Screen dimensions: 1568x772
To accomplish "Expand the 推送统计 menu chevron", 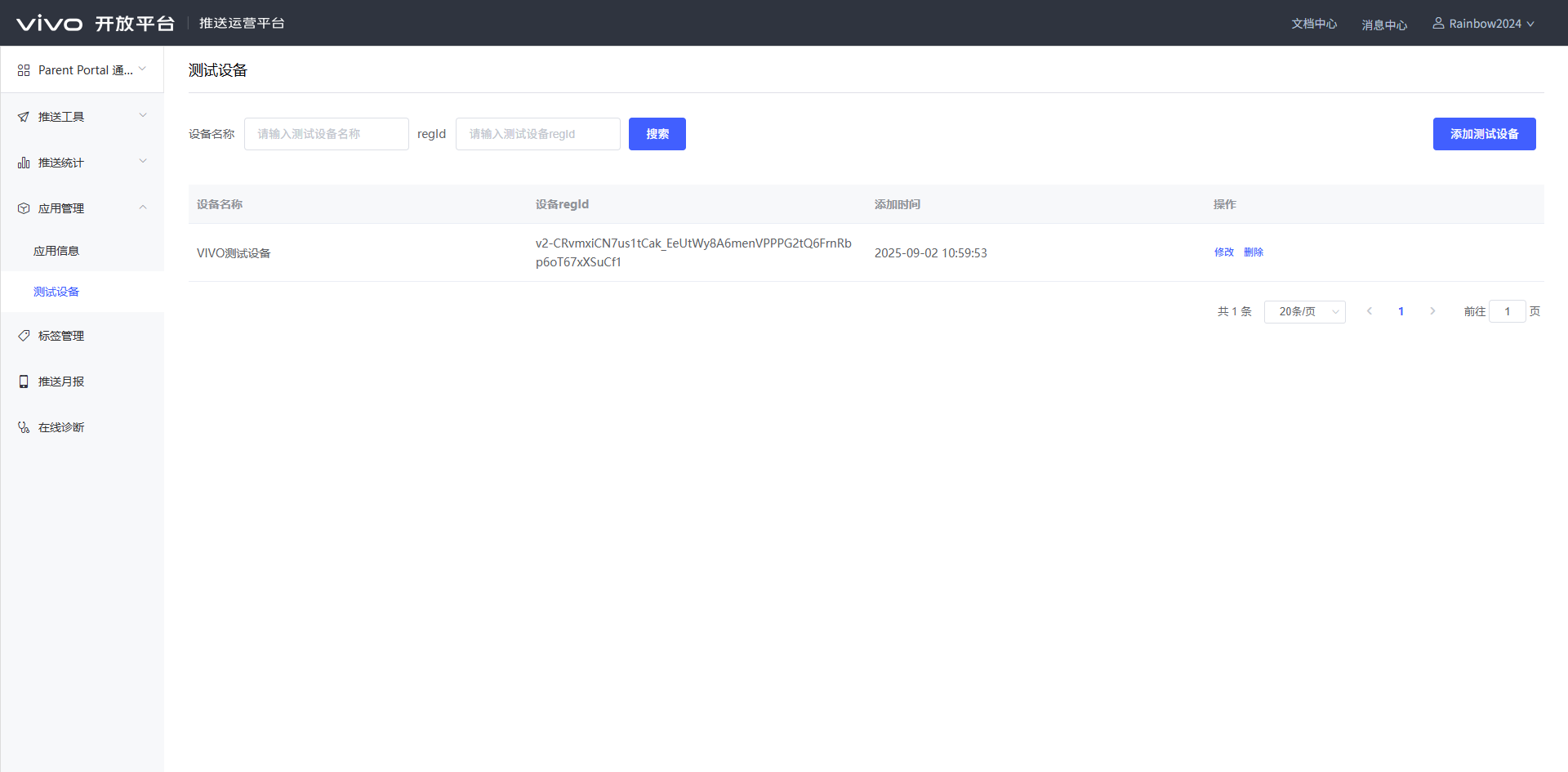I will pyautogui.click(x=143, y=162).
